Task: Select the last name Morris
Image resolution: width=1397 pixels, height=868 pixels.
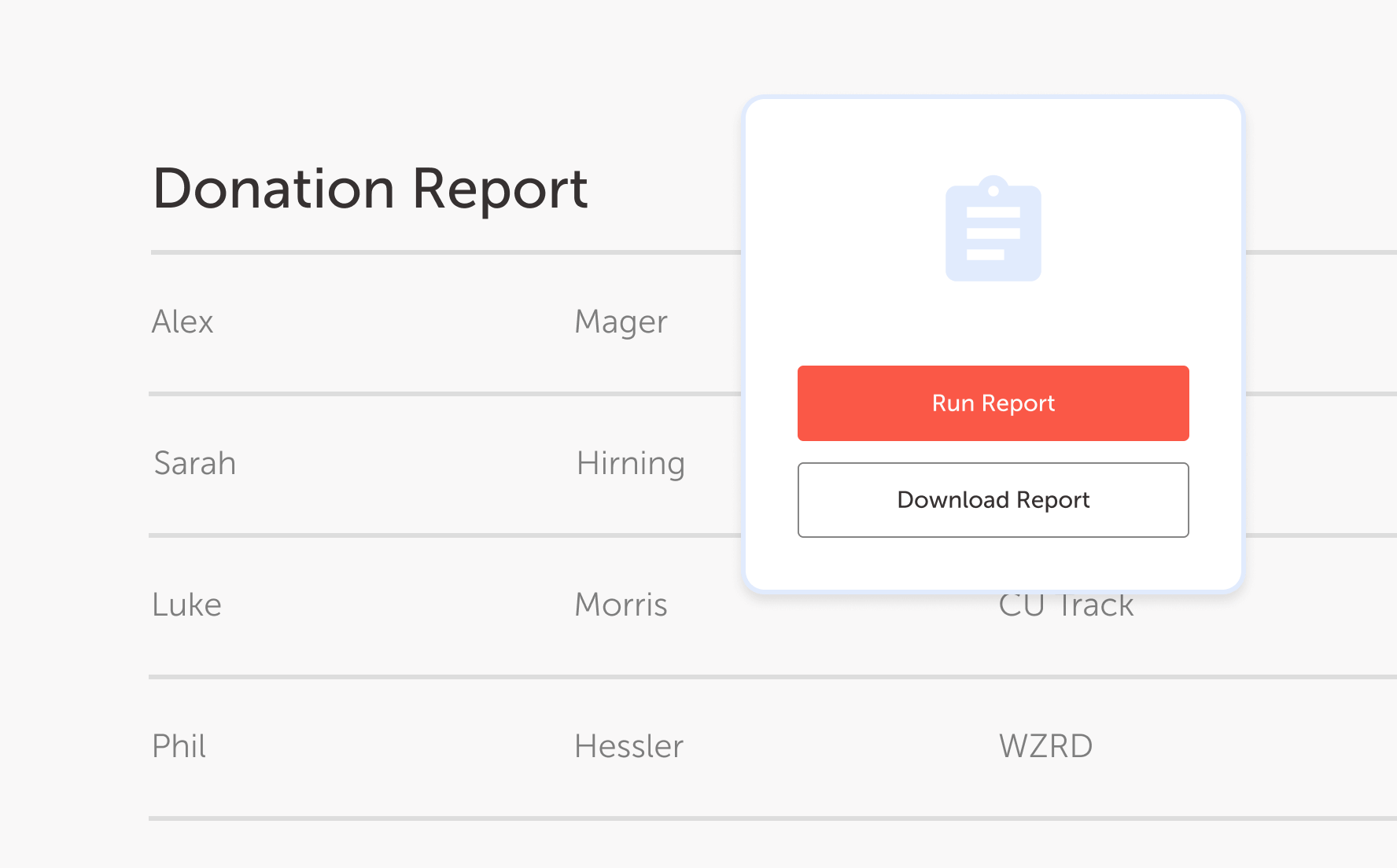Action: (621, 605)
